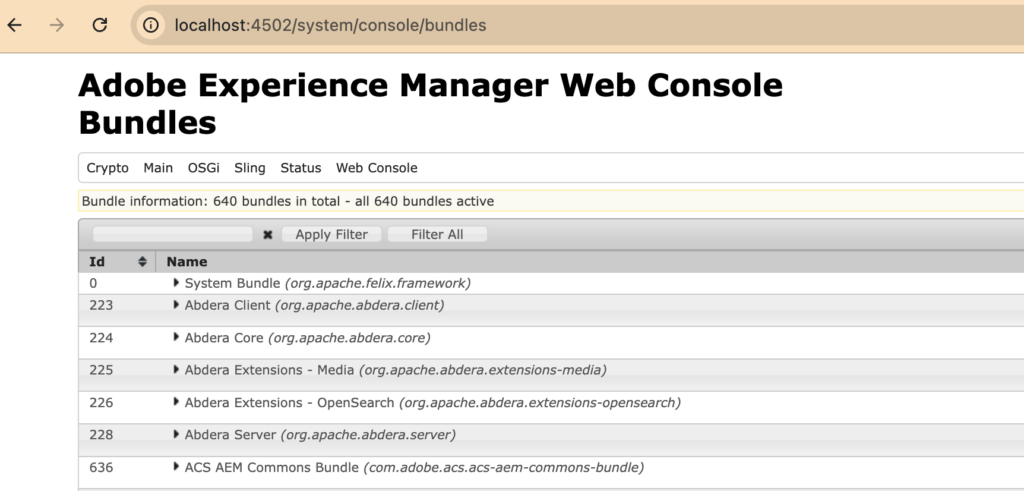Open the OSGi menu
Image resolution: width=1024 pixels, height=491 pixels.
pyautogui.click(x=203, y=168)
